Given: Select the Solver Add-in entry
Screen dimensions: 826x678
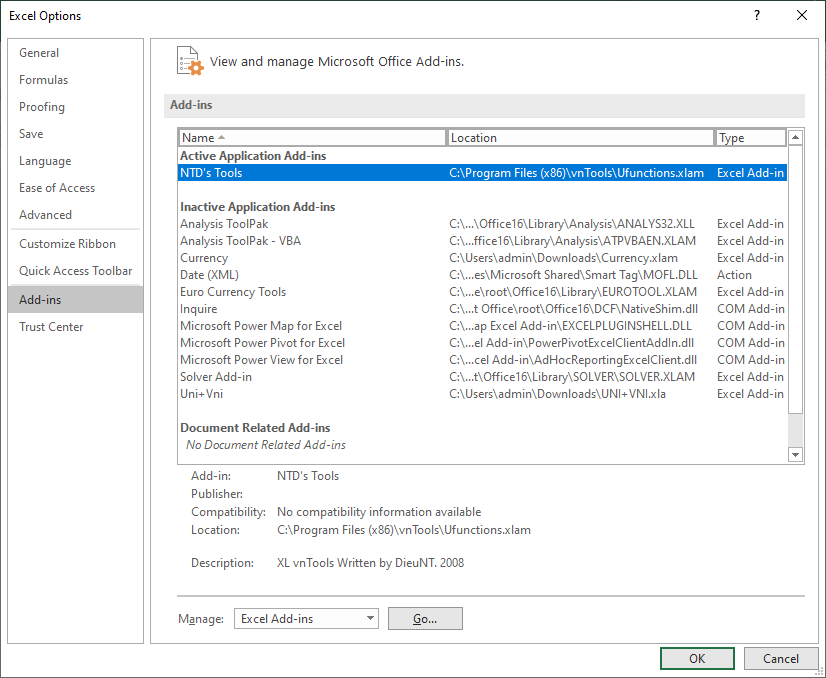Looking at the screenshot, I should [x=216, y=377].
